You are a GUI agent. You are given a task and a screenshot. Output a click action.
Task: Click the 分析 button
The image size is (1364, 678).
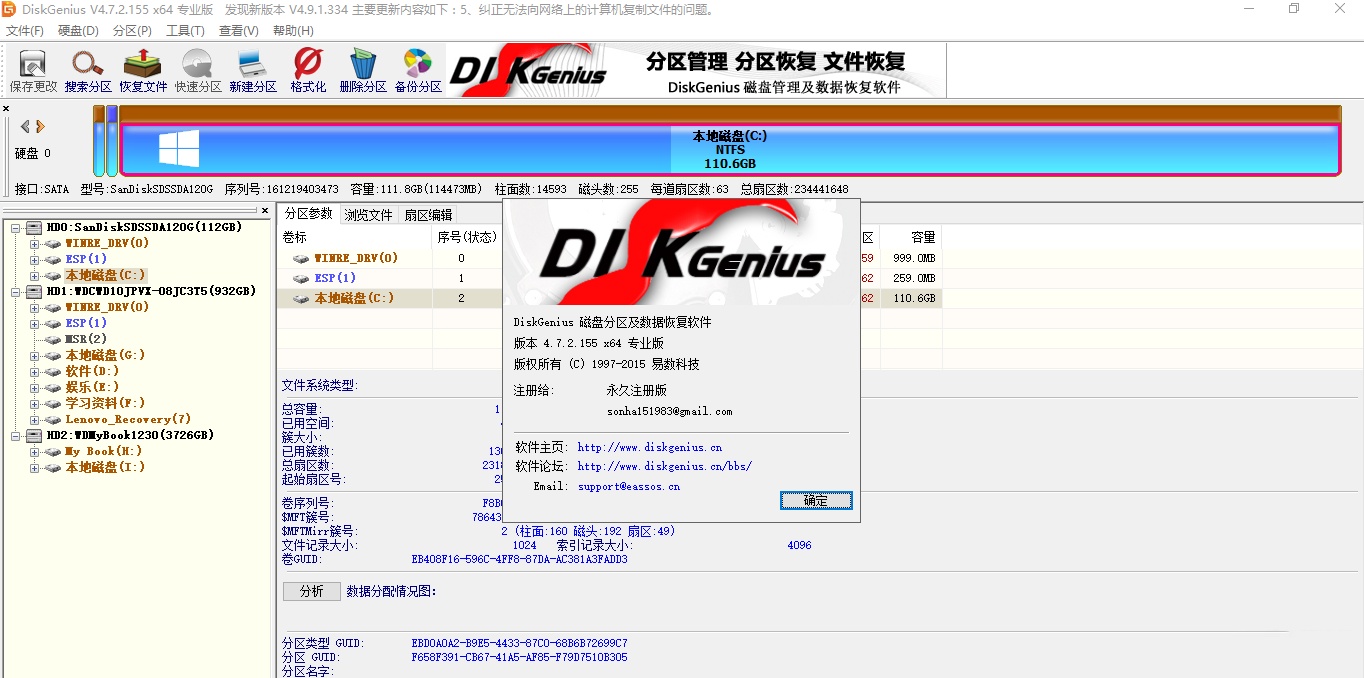pos(312,591)
